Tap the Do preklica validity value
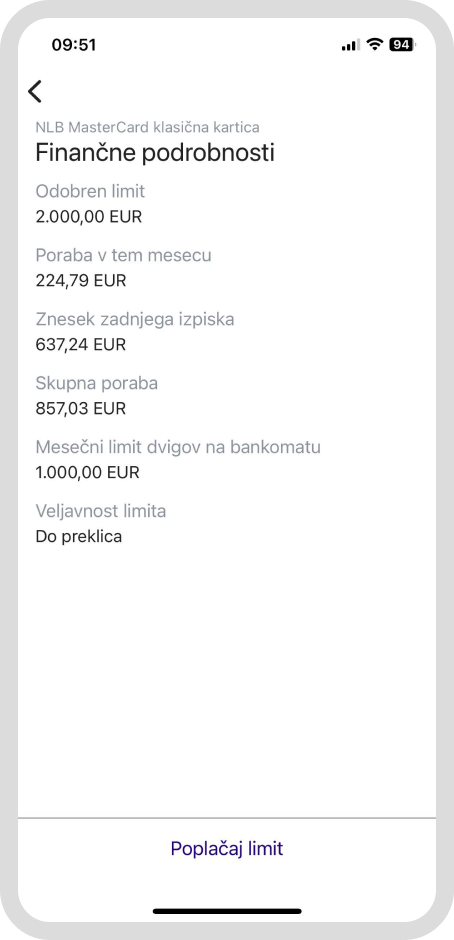454x940 pixels. pyautogui.click(x=79, y=537)
